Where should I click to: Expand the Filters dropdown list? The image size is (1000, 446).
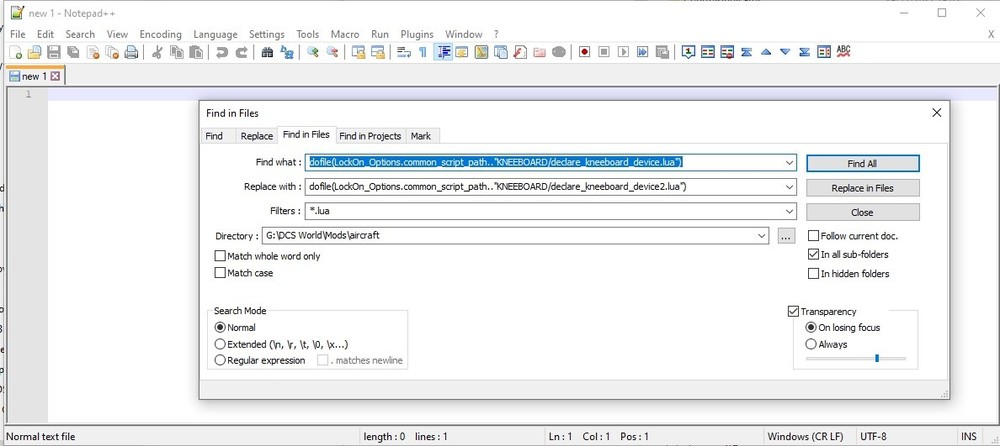click(x=790, y=211)
